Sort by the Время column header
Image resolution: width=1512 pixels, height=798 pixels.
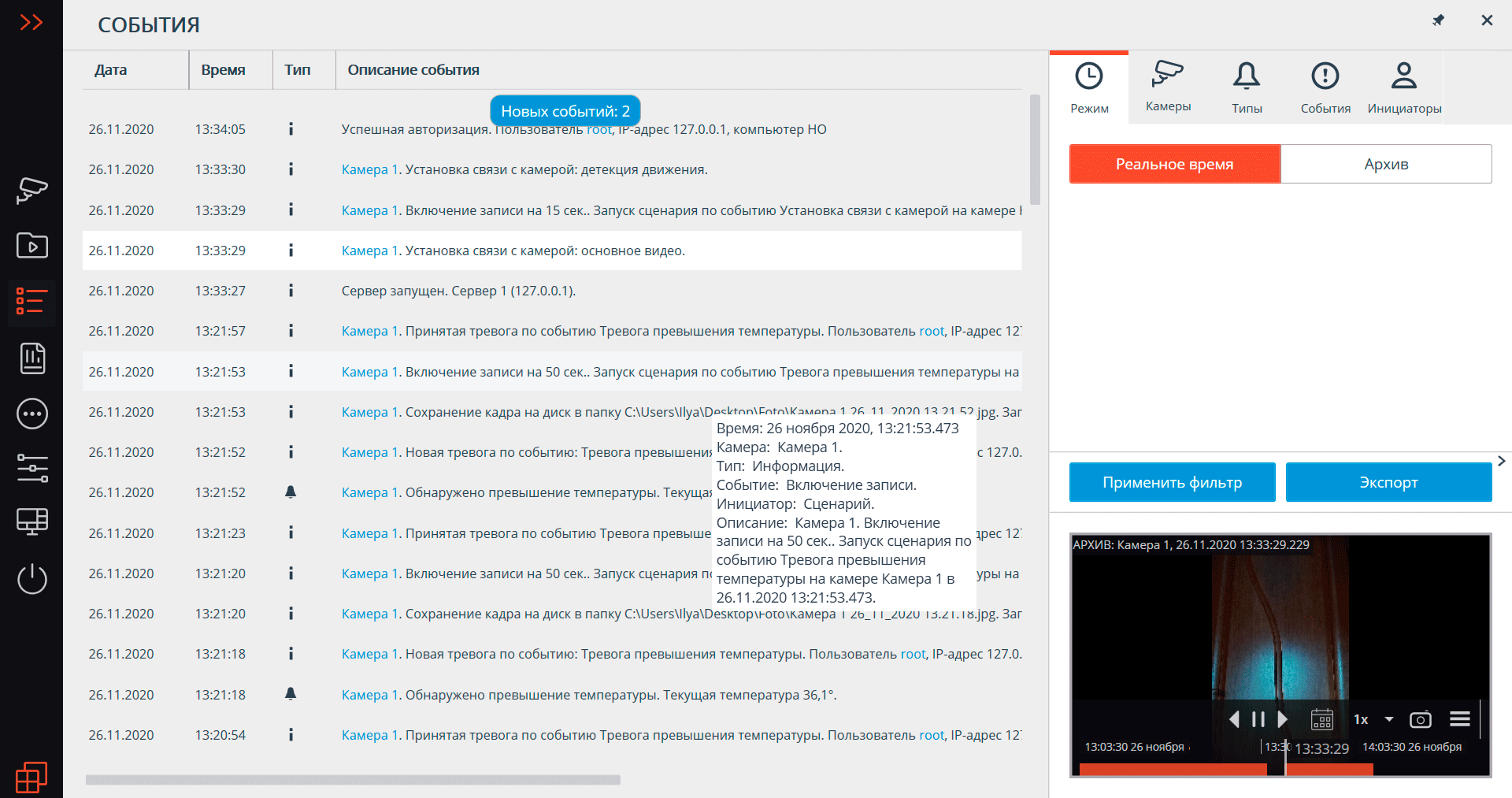click(223, 70)
